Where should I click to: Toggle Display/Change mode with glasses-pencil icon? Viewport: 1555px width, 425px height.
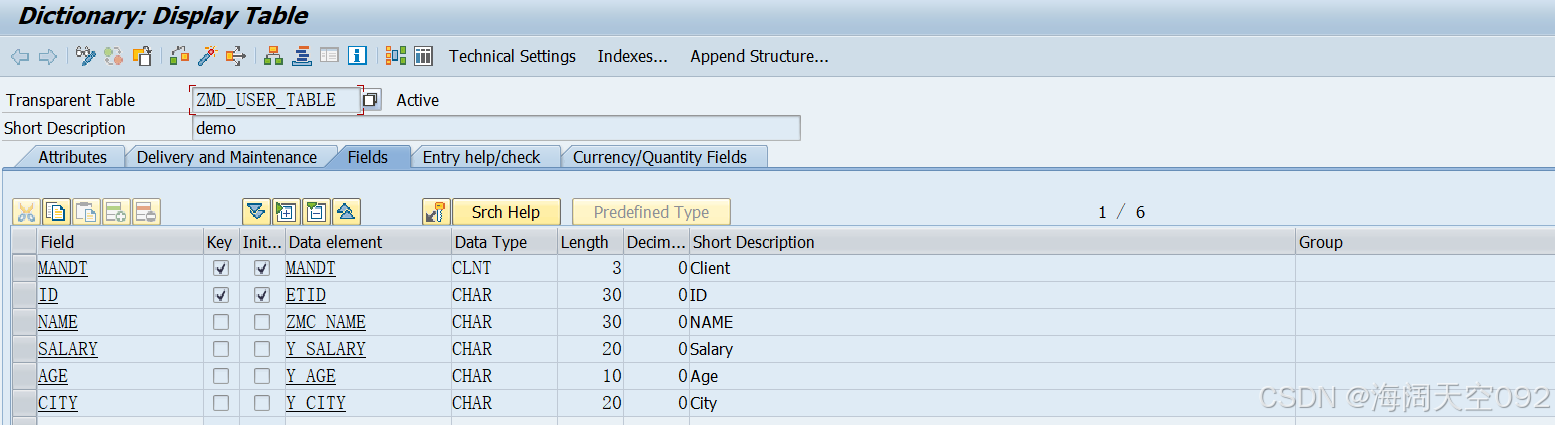point(86,56)
